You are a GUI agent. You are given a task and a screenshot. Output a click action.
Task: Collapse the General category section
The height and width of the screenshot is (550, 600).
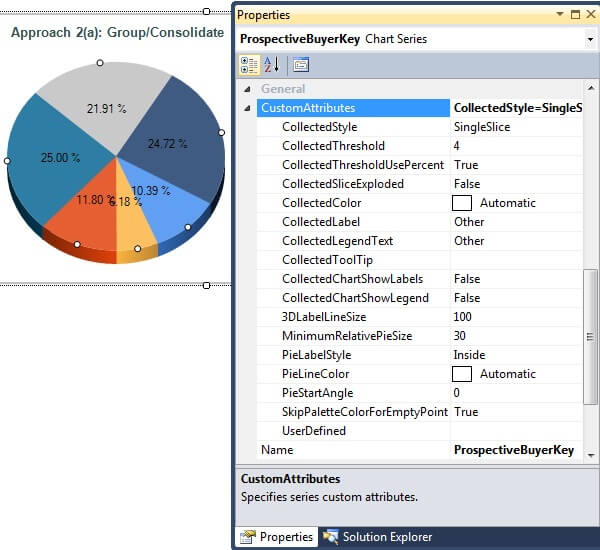click(x=247, y=89)
